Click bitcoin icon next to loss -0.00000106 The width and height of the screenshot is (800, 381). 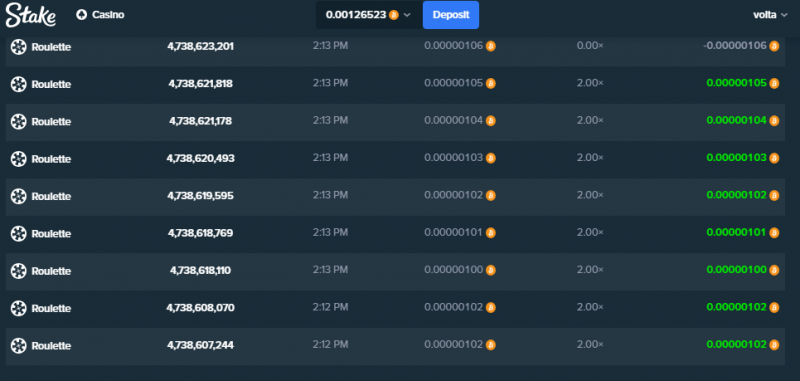point(774,46)
